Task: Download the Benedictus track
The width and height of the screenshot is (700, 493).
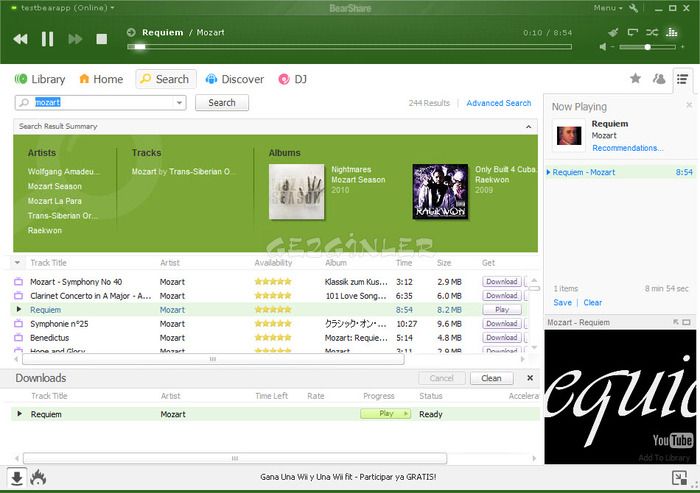Action: (x=502, y=338)
